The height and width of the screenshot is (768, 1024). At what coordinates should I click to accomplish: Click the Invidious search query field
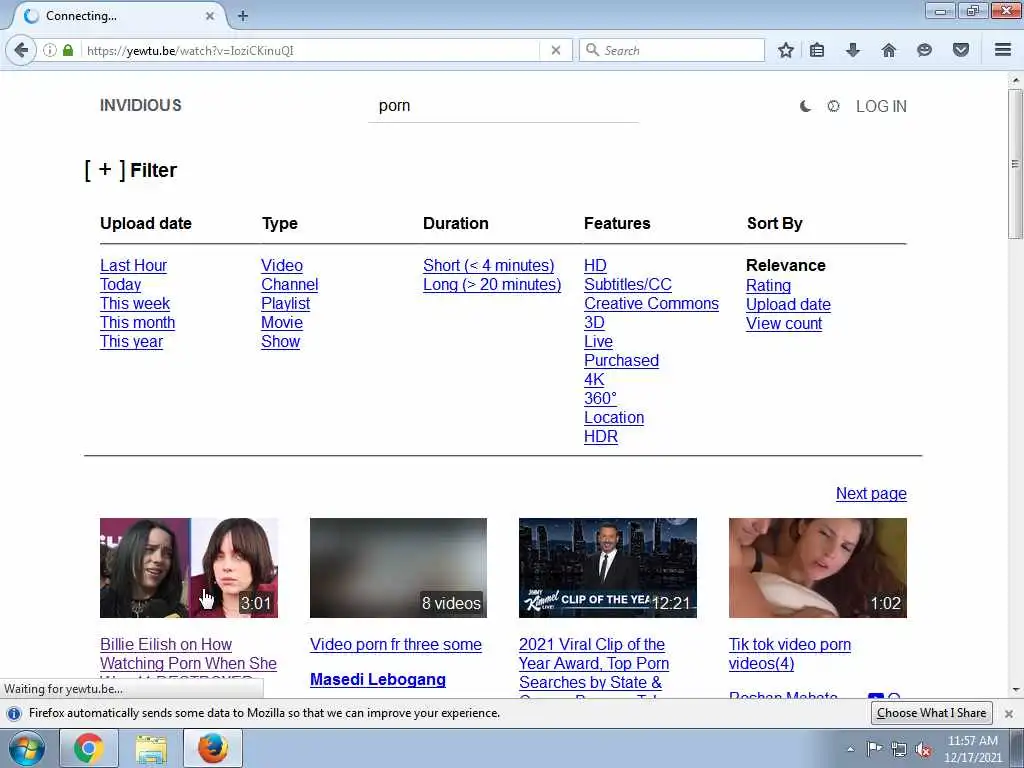coord(503,106)
